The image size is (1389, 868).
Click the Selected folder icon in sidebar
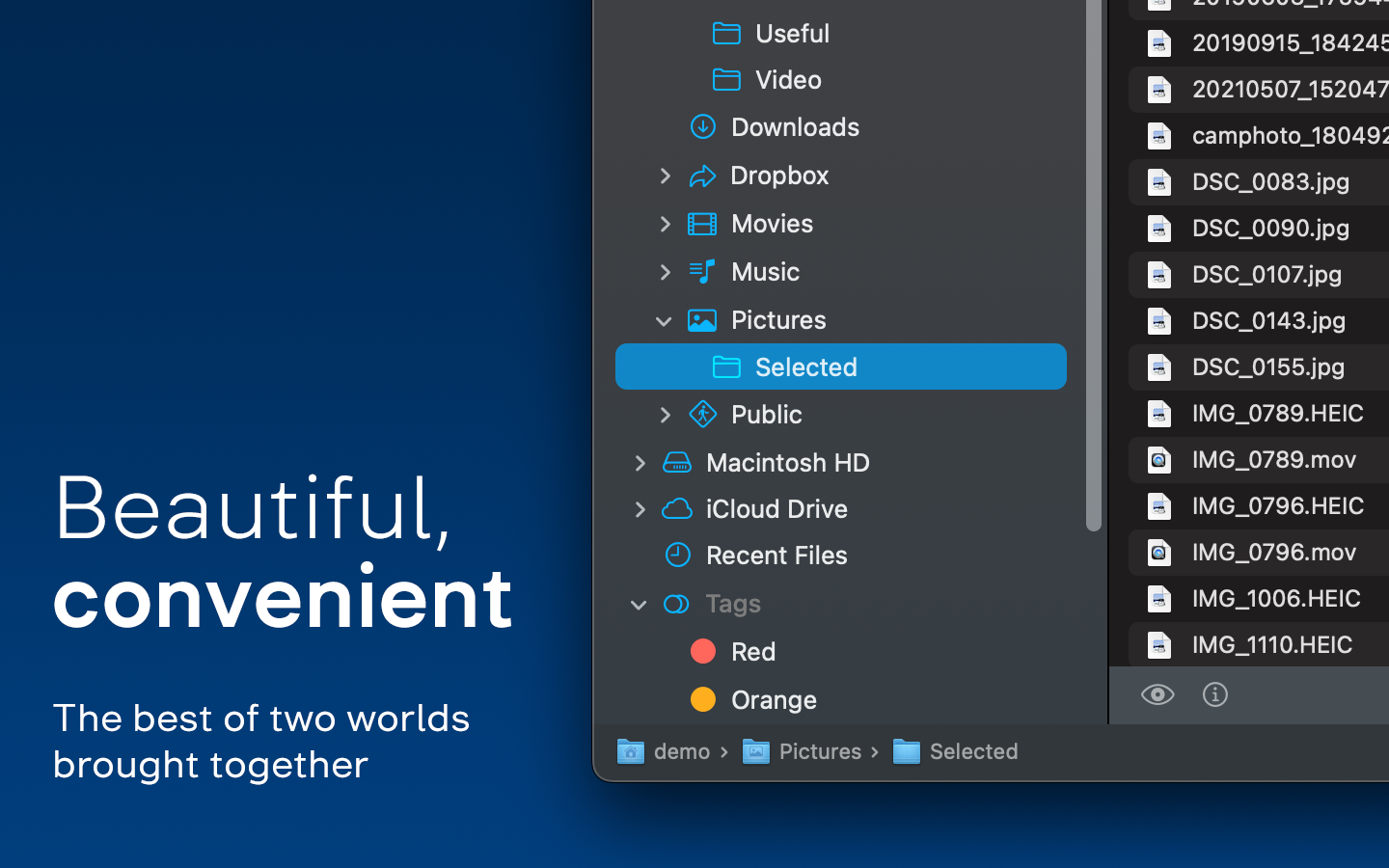[x=726, y=366]
